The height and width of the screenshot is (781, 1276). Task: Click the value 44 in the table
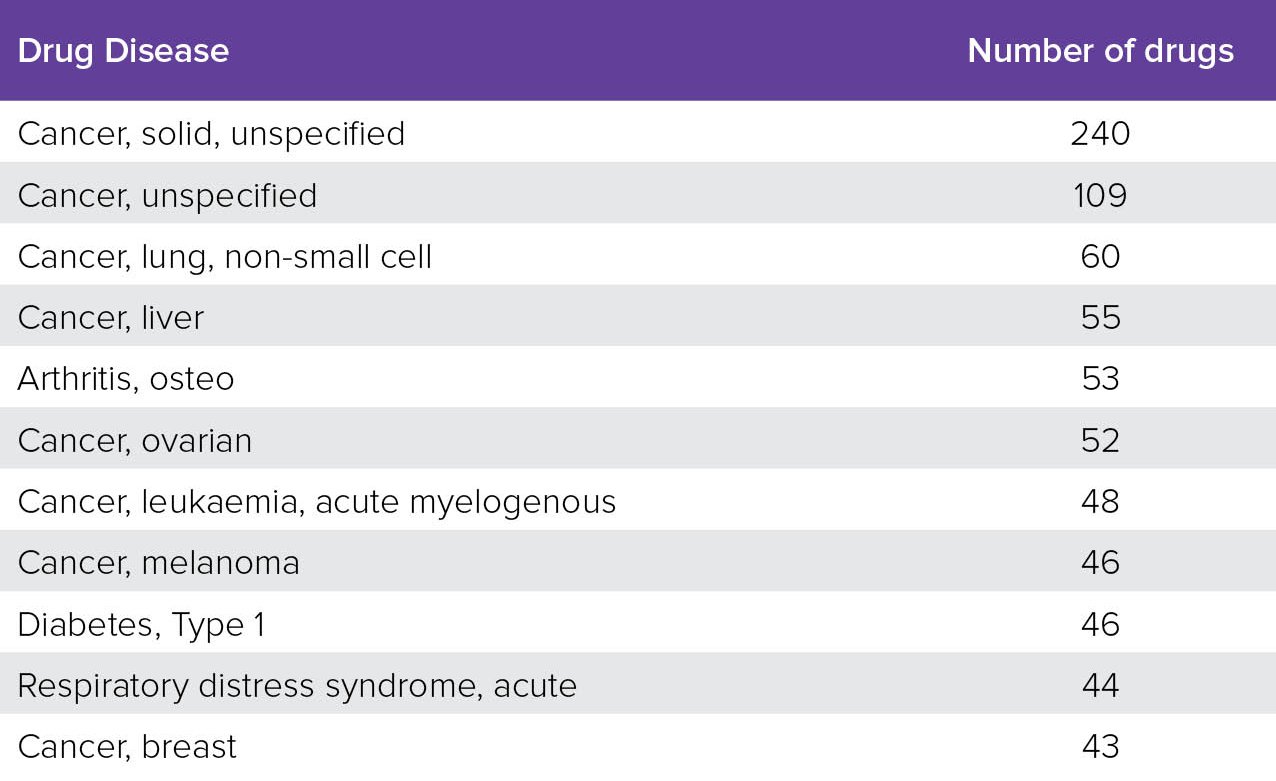[x=1100, y=685]
